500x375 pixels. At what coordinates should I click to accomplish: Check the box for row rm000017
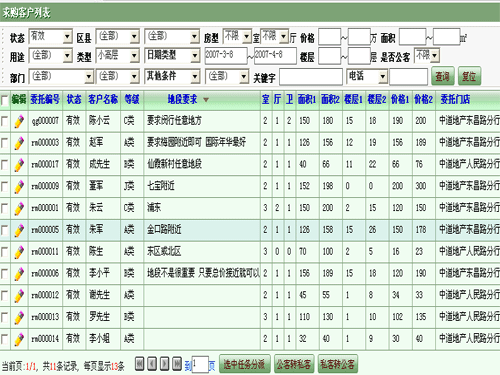(x=4, y=164)
